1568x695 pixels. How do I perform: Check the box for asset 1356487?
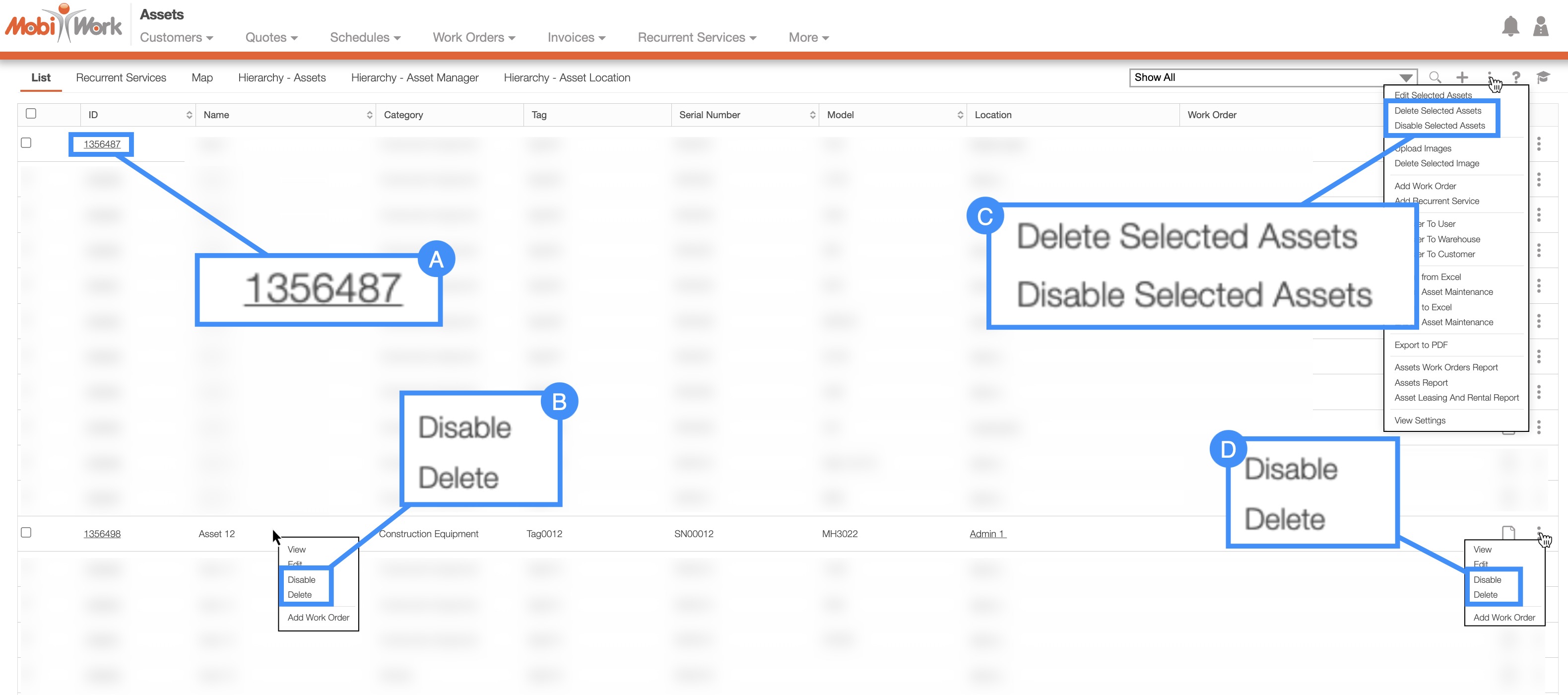coord(26,142)
